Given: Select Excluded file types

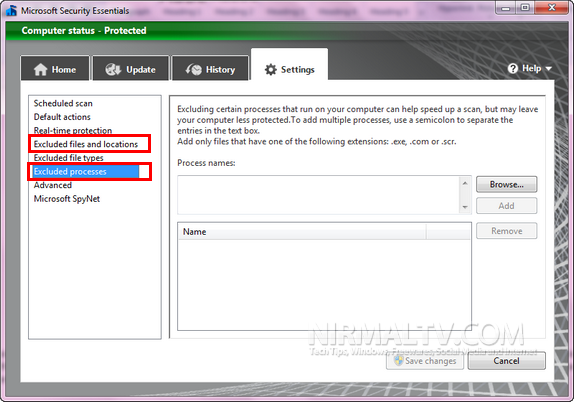Looking at the screenshot, I should tap(68, 158).
